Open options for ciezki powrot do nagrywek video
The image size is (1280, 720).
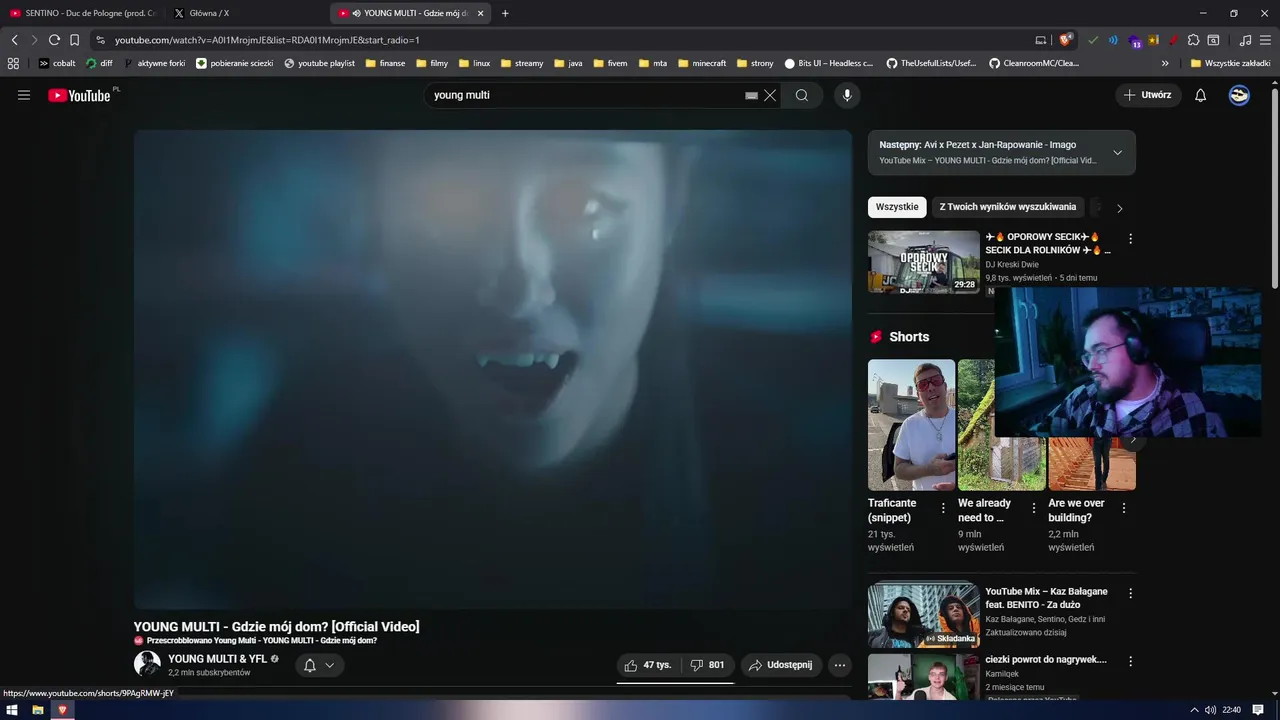[1131, 661]
